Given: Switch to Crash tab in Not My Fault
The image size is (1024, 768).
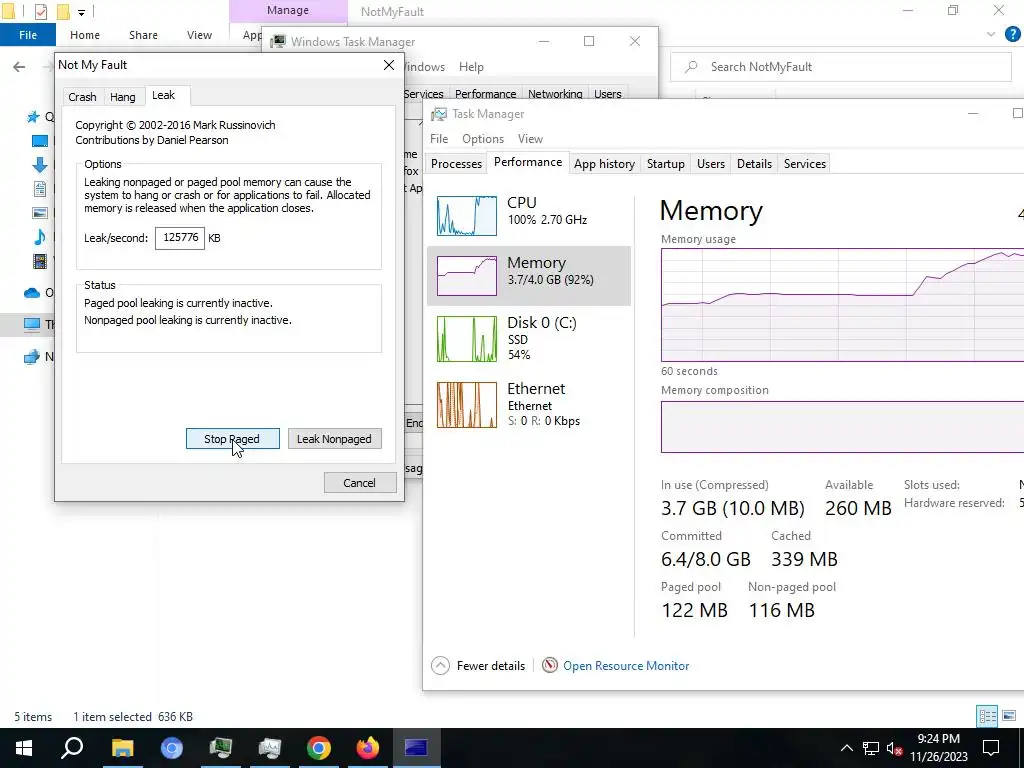Looking at the screenshot, I should coord(82,97).
